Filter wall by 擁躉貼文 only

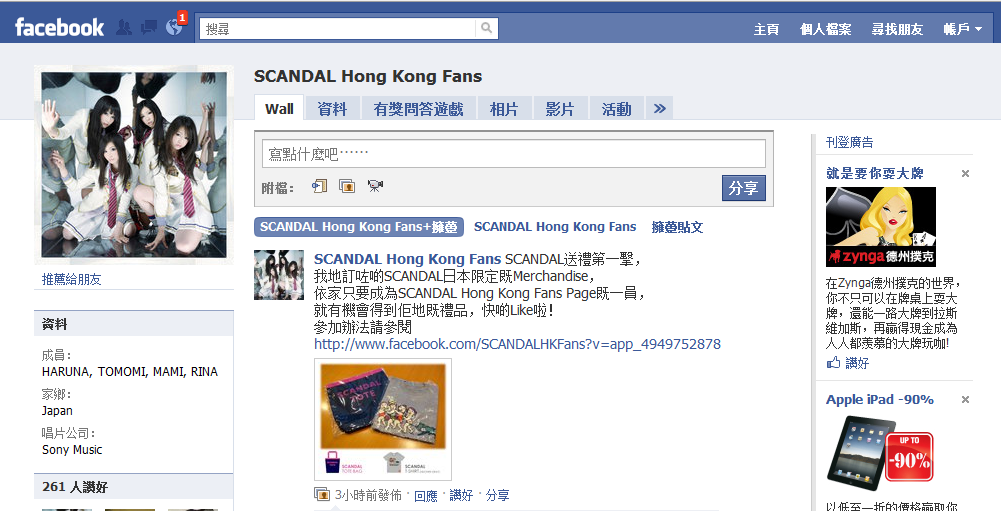(x=677, y=227)
